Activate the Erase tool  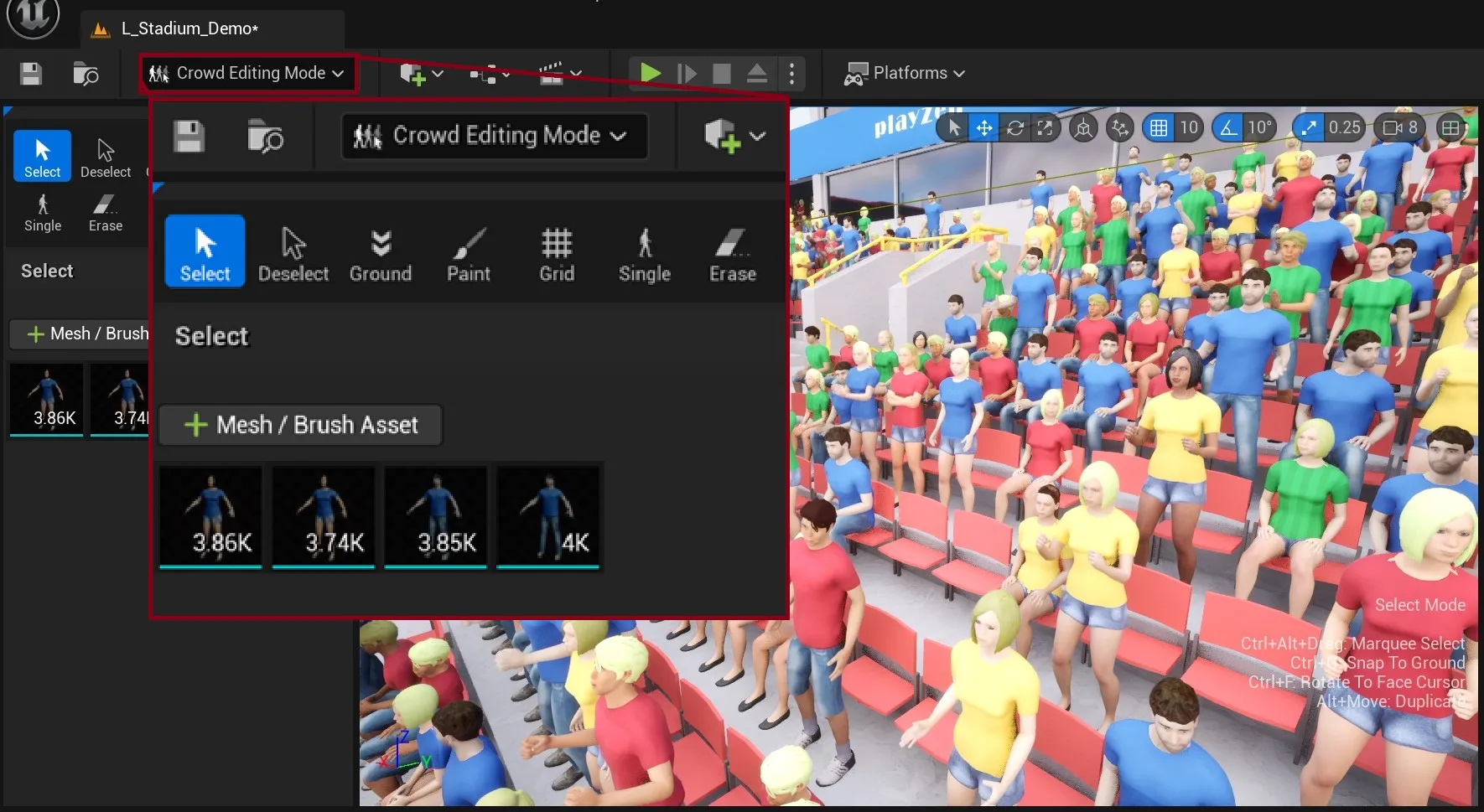pyautogui.click(x=730, y=251)
